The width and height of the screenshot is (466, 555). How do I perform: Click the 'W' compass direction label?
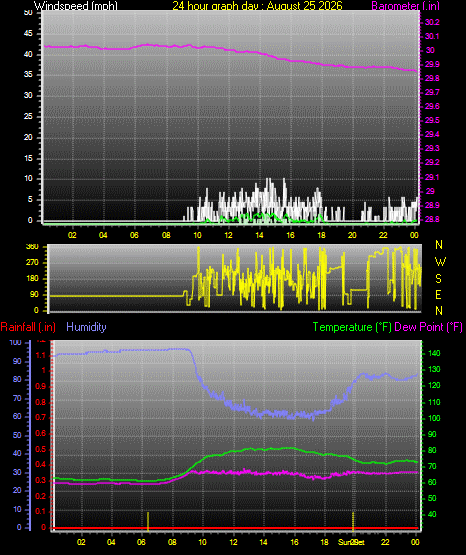pos(440,262)
